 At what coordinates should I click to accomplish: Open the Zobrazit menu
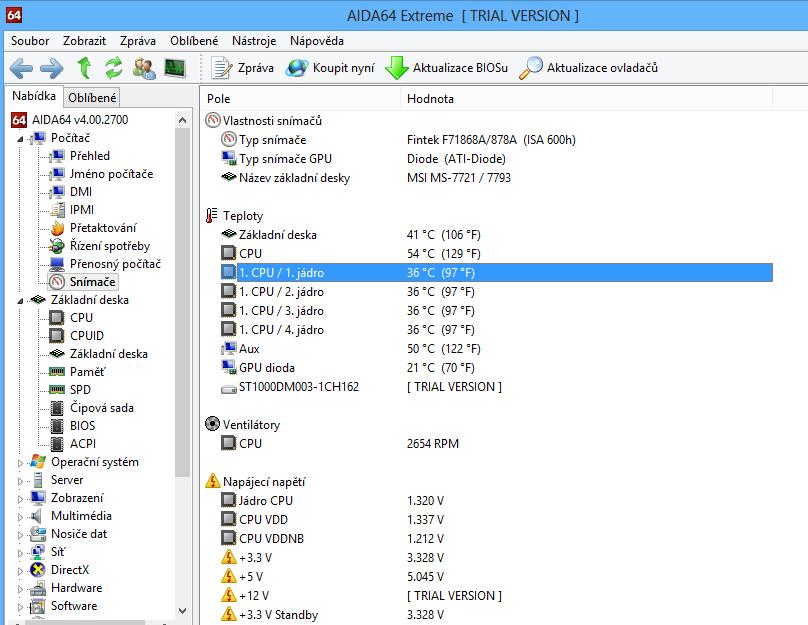[85, 41]
